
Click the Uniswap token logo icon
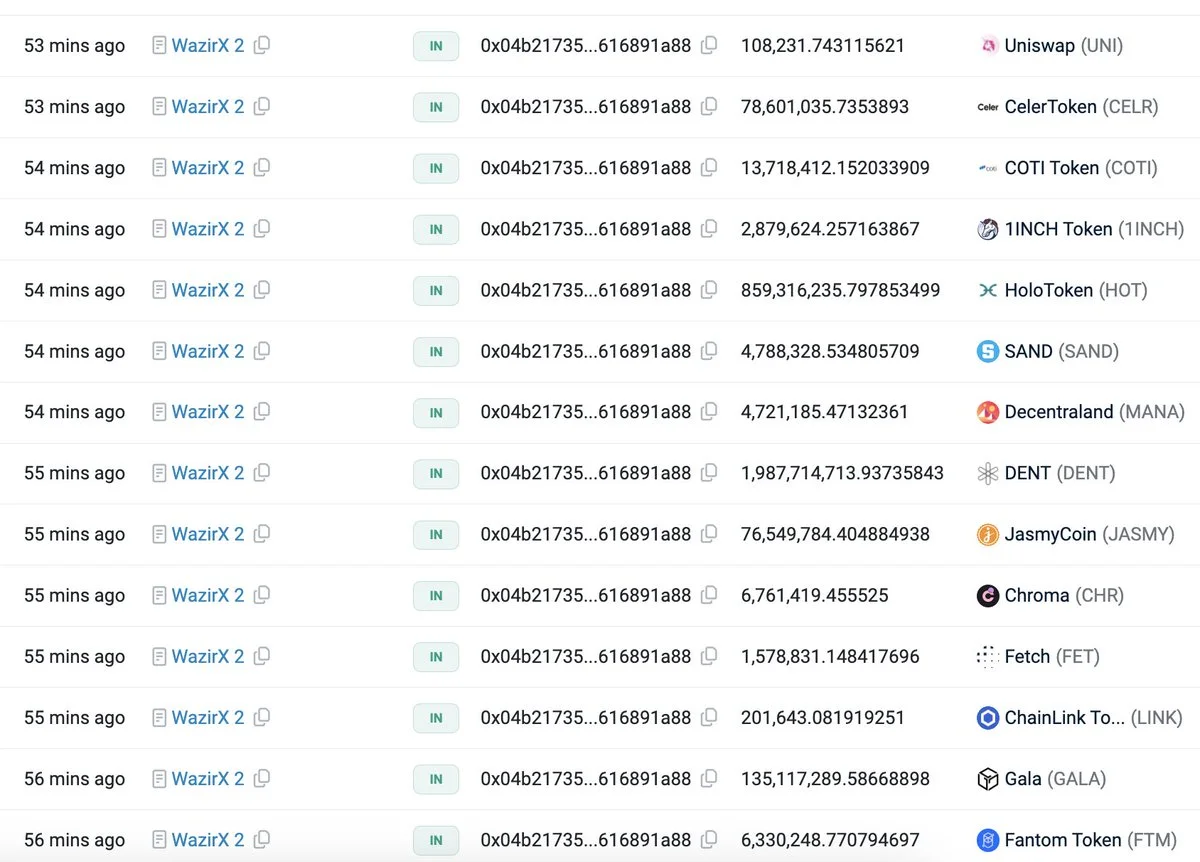click(x=988, y=45)
